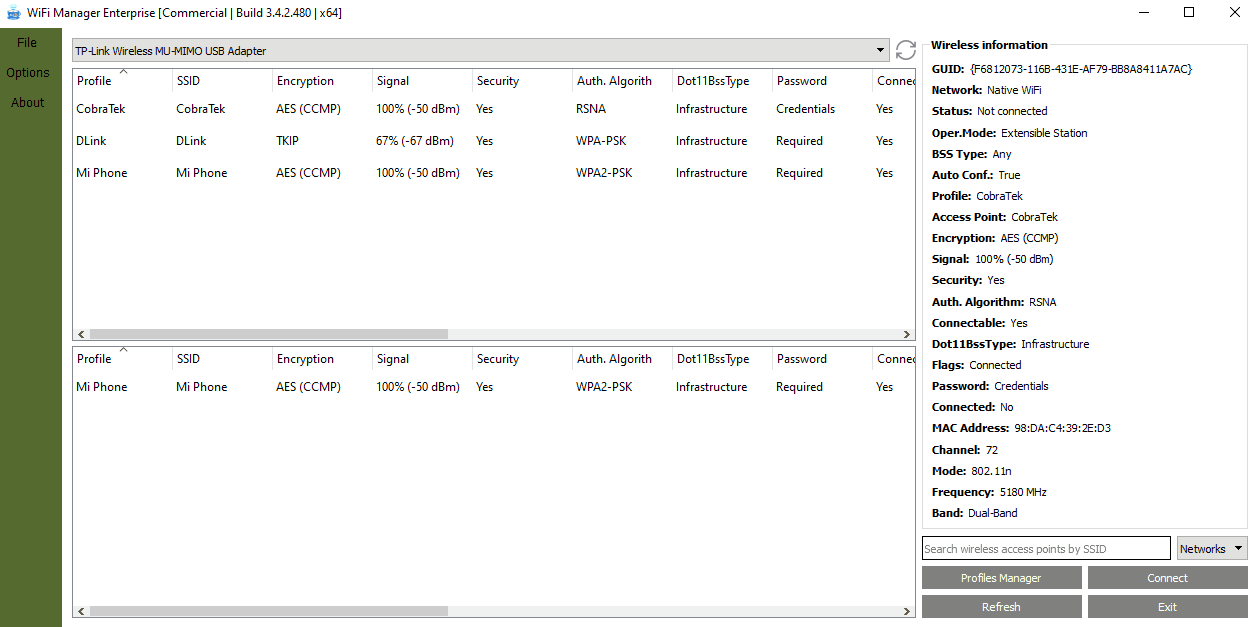Sort lower table by Profile column

(x=122, y=359)
